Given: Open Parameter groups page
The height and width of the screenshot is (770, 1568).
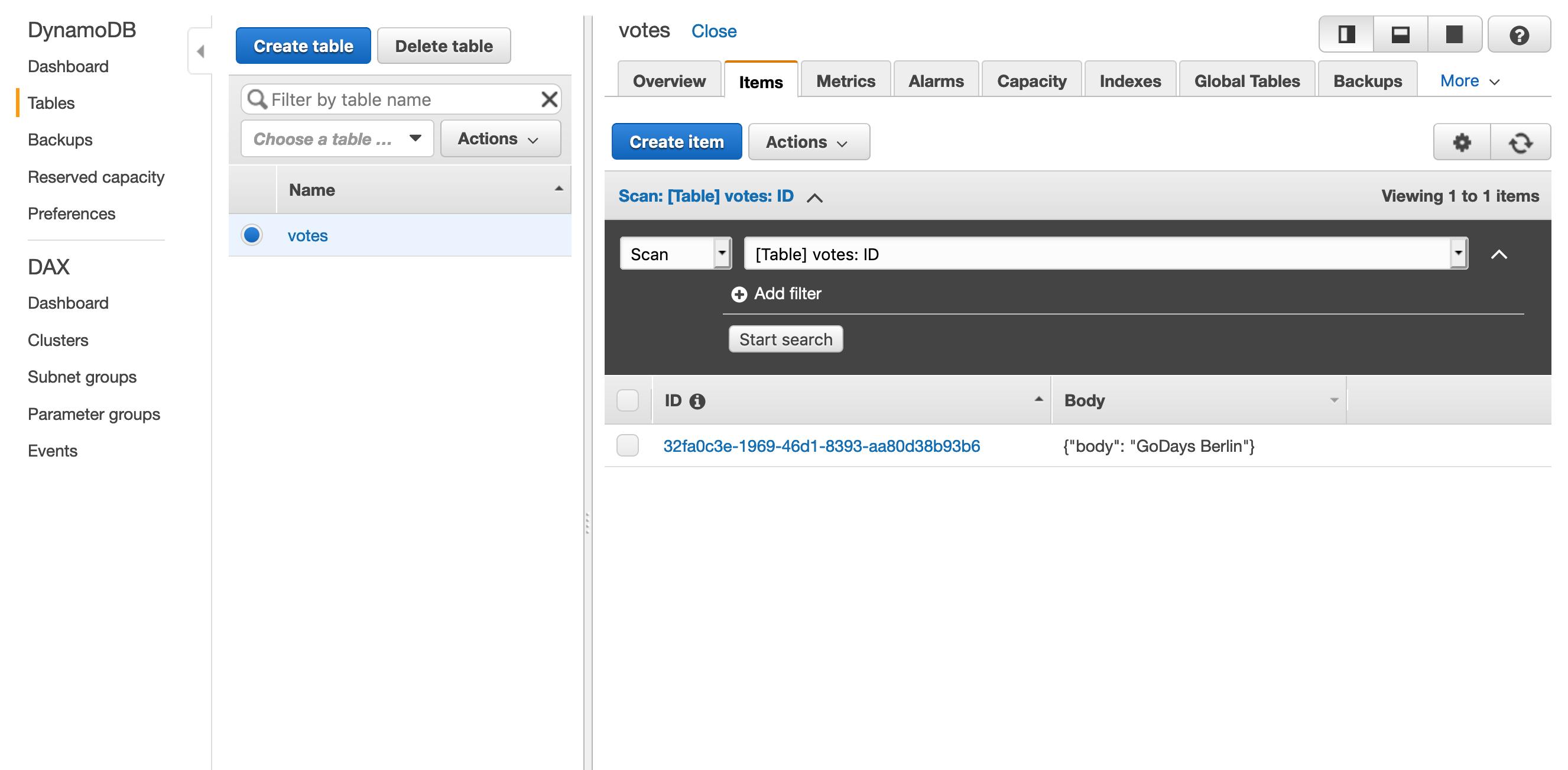Looking at the screenshot, I should point(95,413).
